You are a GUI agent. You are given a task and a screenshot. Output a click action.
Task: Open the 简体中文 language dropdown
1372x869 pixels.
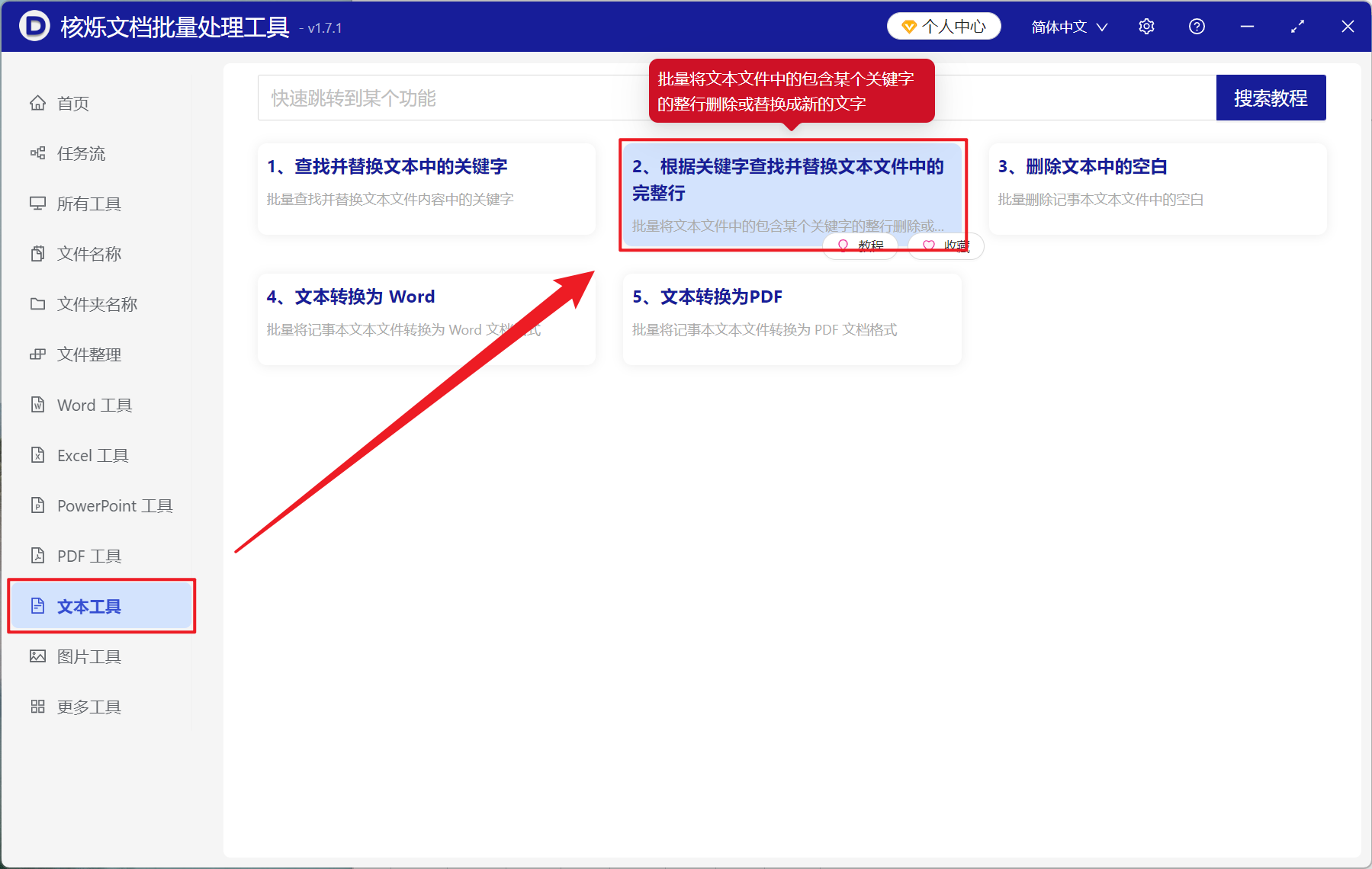click(x=1067, y=26)
